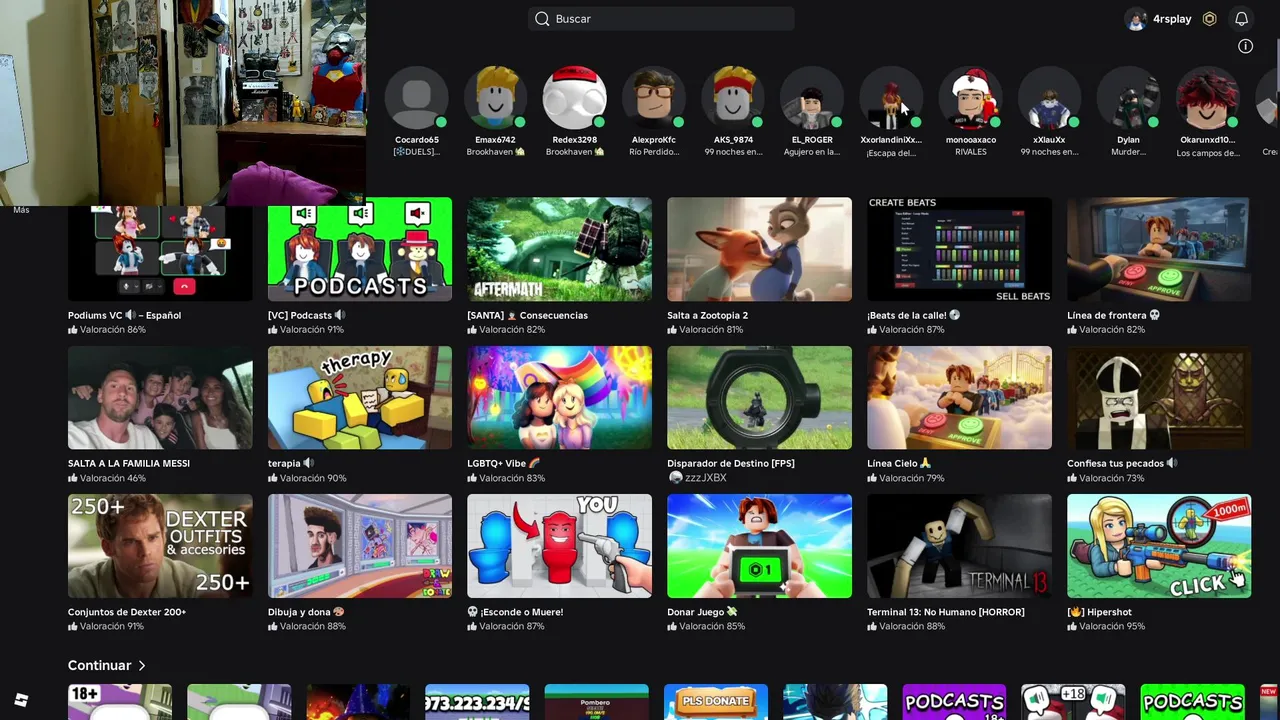Open green PODCASTS tile in Continuar
The width and height of the screenshot is (1280, 720).
pyautogui.click(x=1192, y=702)
